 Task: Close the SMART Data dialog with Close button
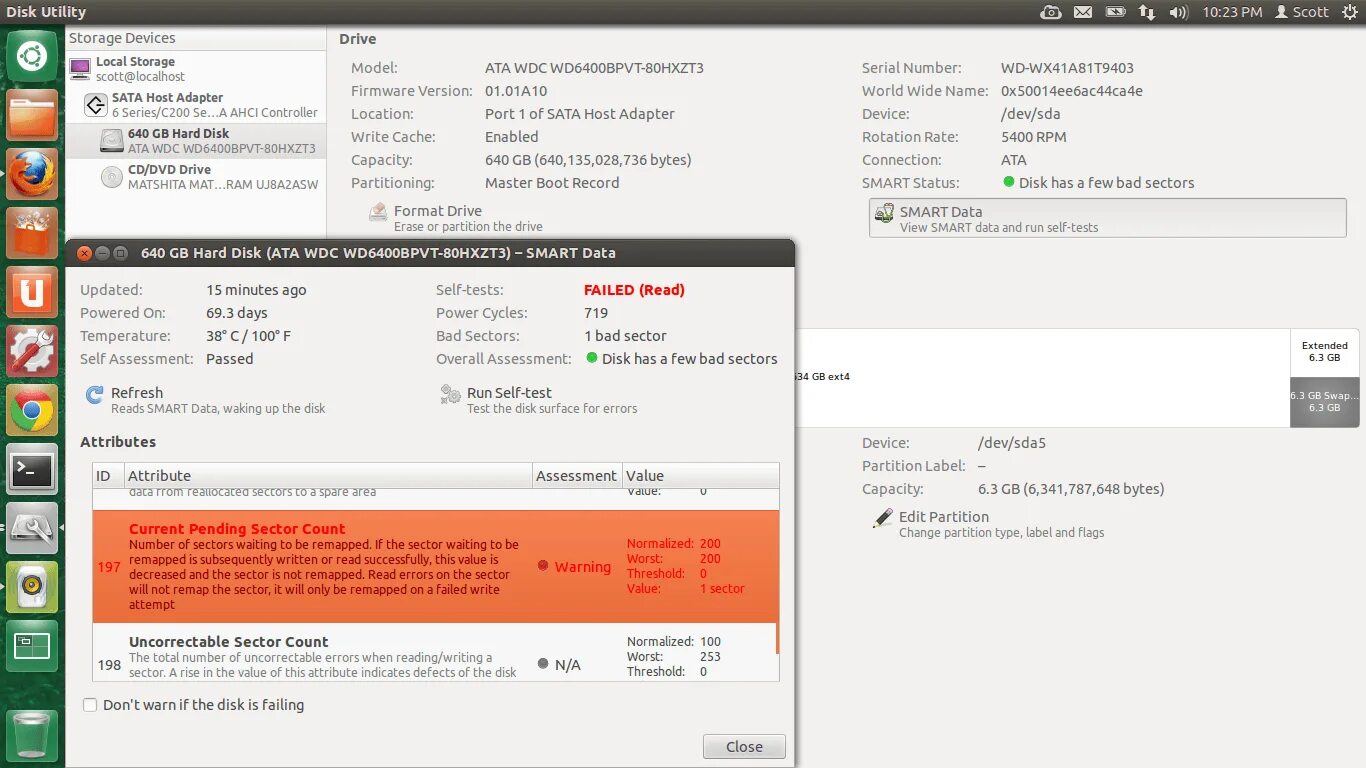tap(744, 746)
